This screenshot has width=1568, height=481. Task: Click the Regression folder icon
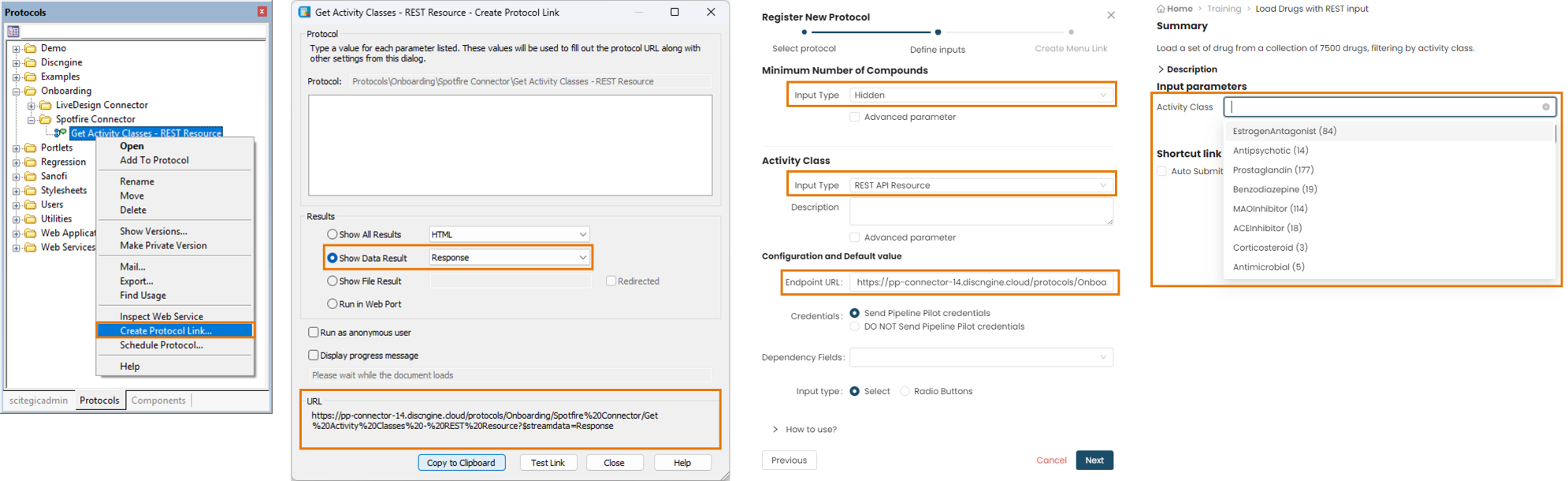pyautogui.click(x=31, y=162)
